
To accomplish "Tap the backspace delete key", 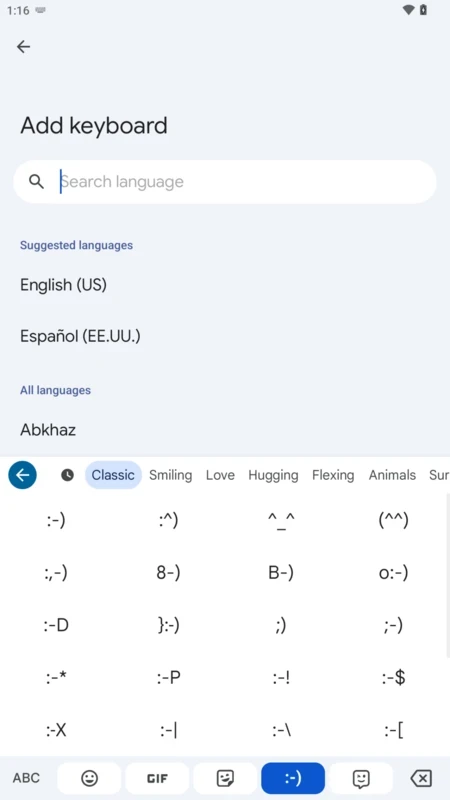I will (421, 778).
